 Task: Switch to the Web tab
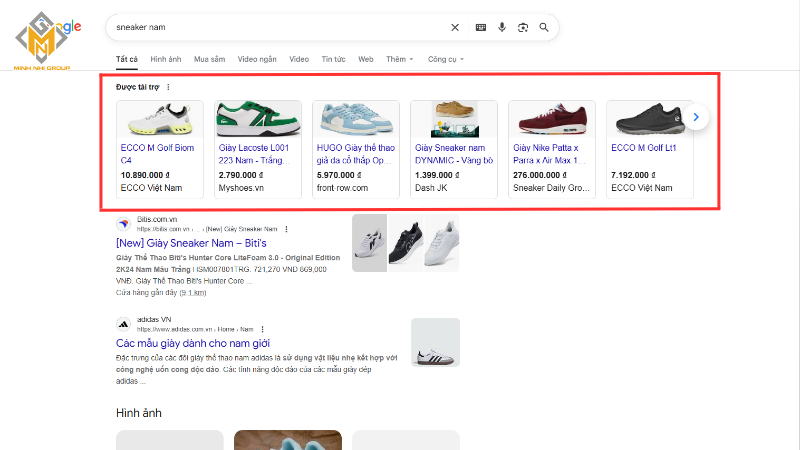click(x=366, y=59)
